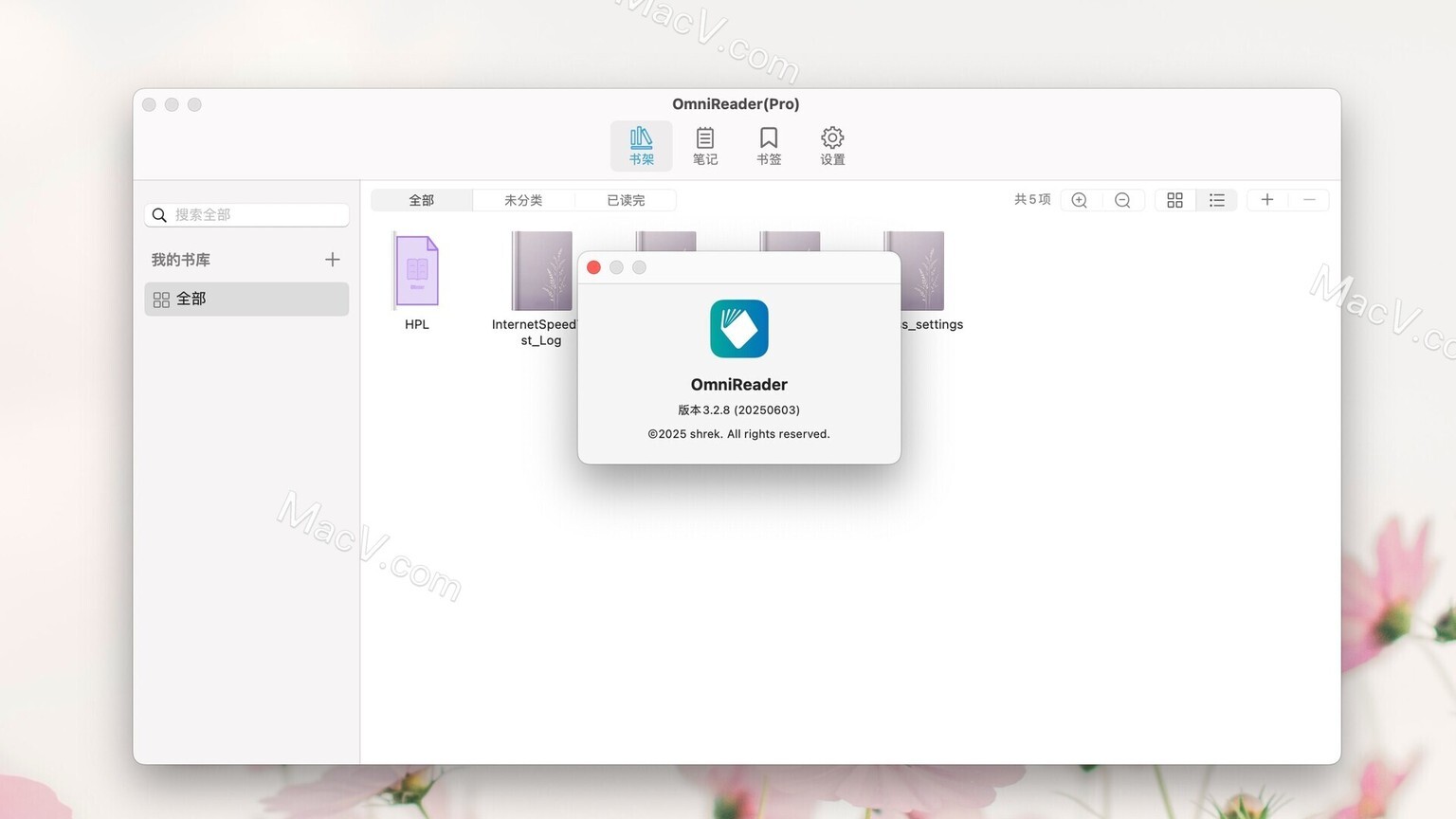
Task: Switch to grid view layout
Action: click(1175, 200)
